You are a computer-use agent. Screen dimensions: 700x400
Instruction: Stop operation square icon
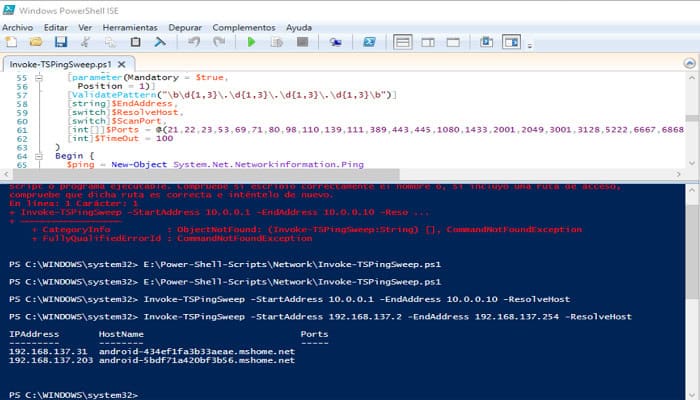pyautogui.click(x=303, y=42)
